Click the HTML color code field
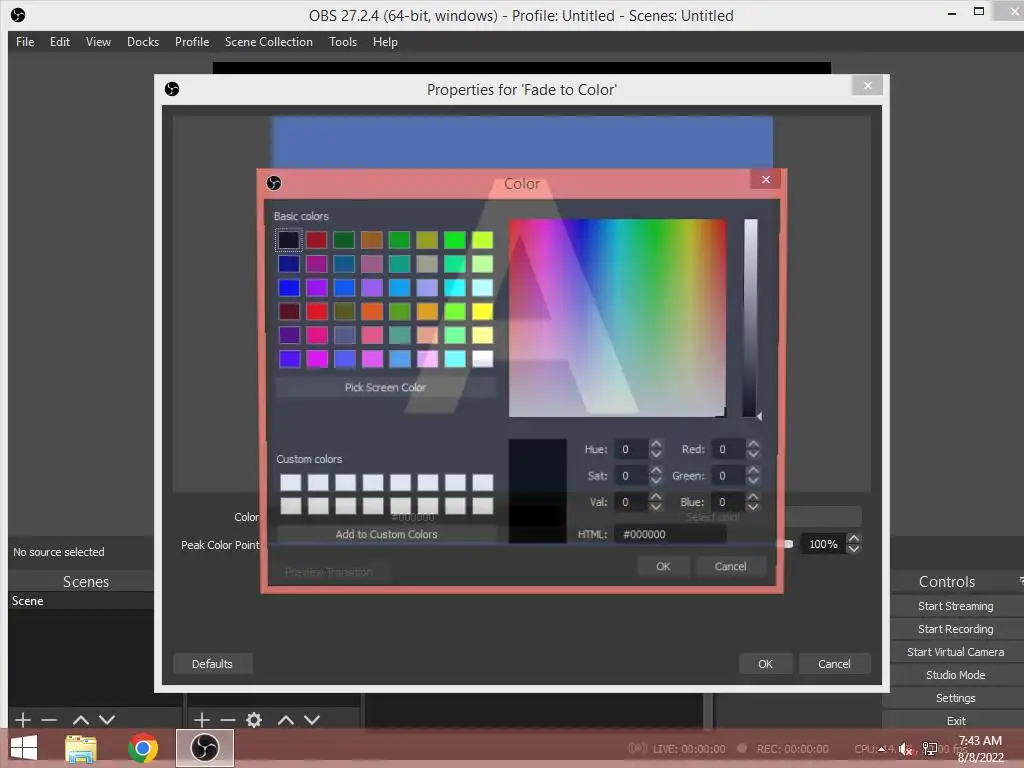 click(x=670, y=534)
